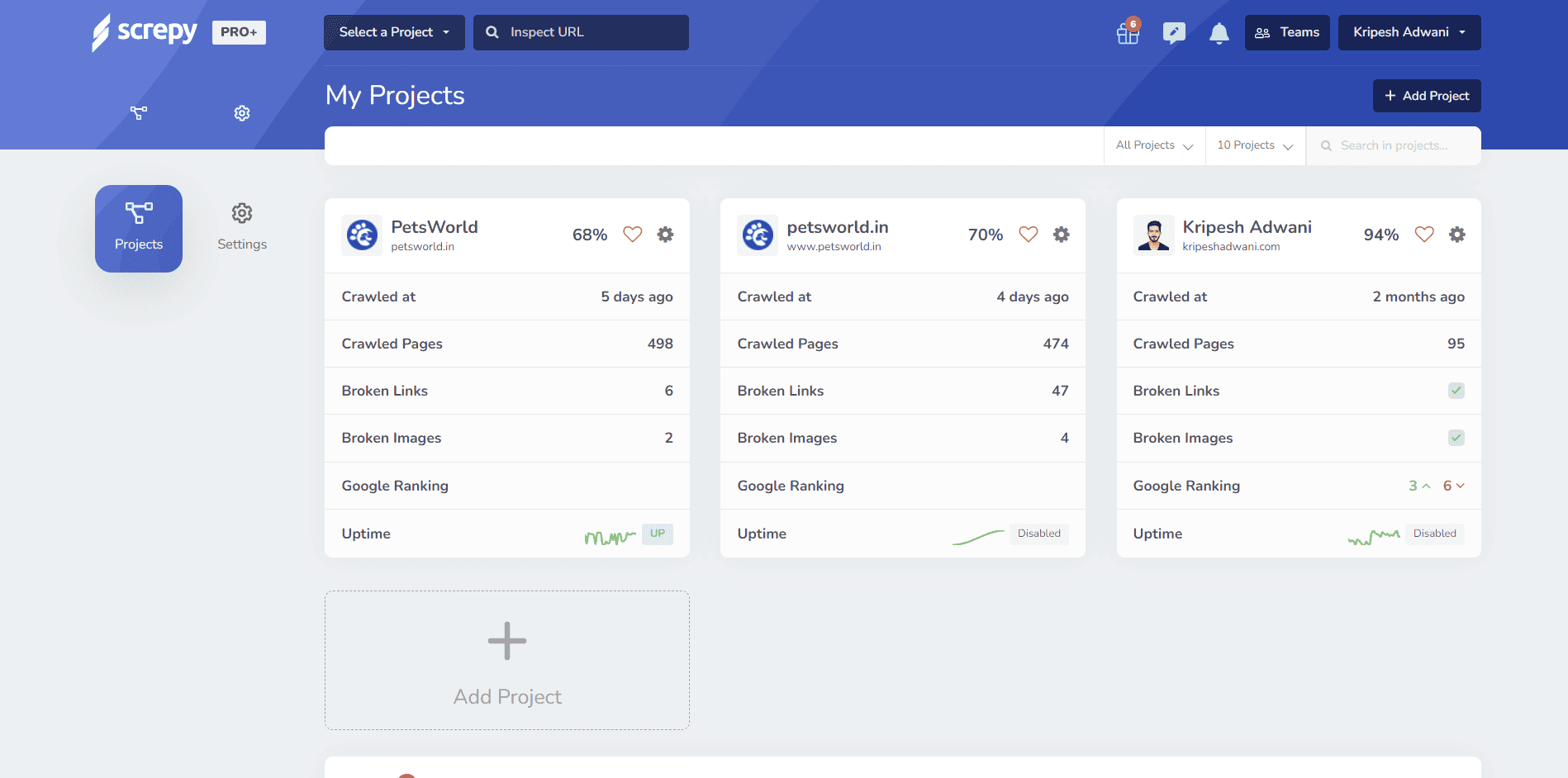
Task: Open the All Projects filter dropdown
Action: tap(1155, 145)
